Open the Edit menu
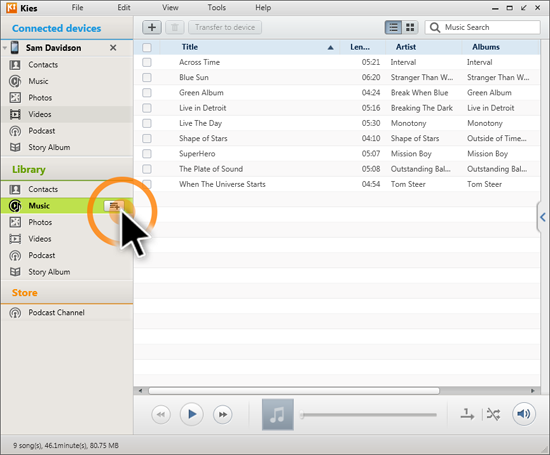550x455 pixels. pyautogui.click(x=123, y=8)
